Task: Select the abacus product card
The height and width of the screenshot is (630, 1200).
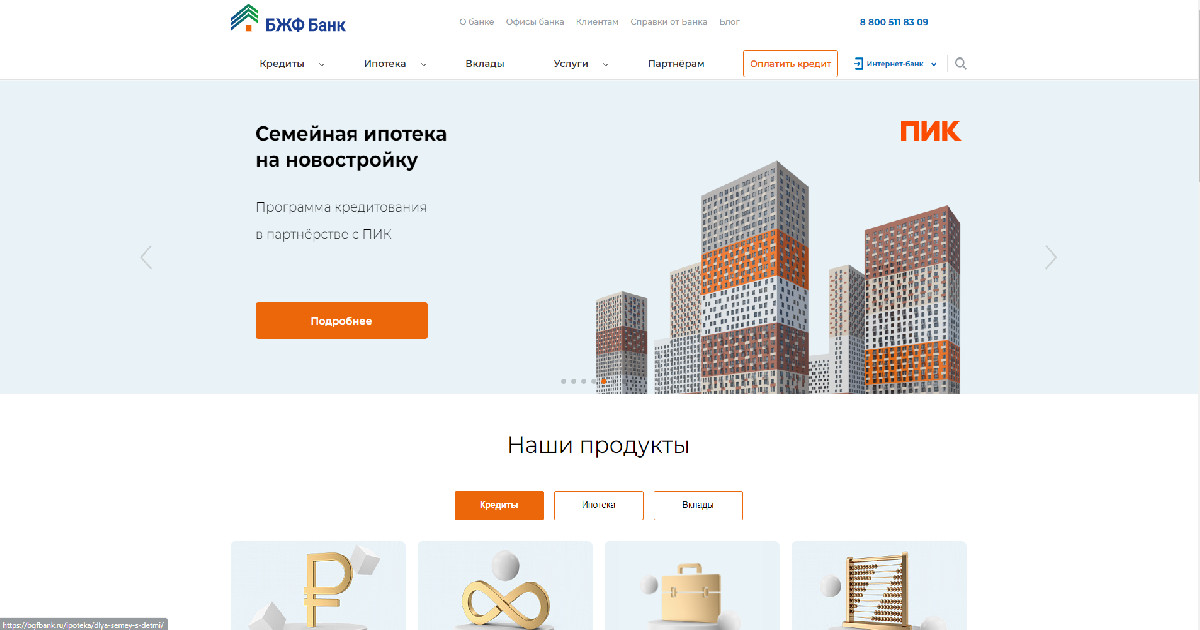Action: tap(879, 585)
